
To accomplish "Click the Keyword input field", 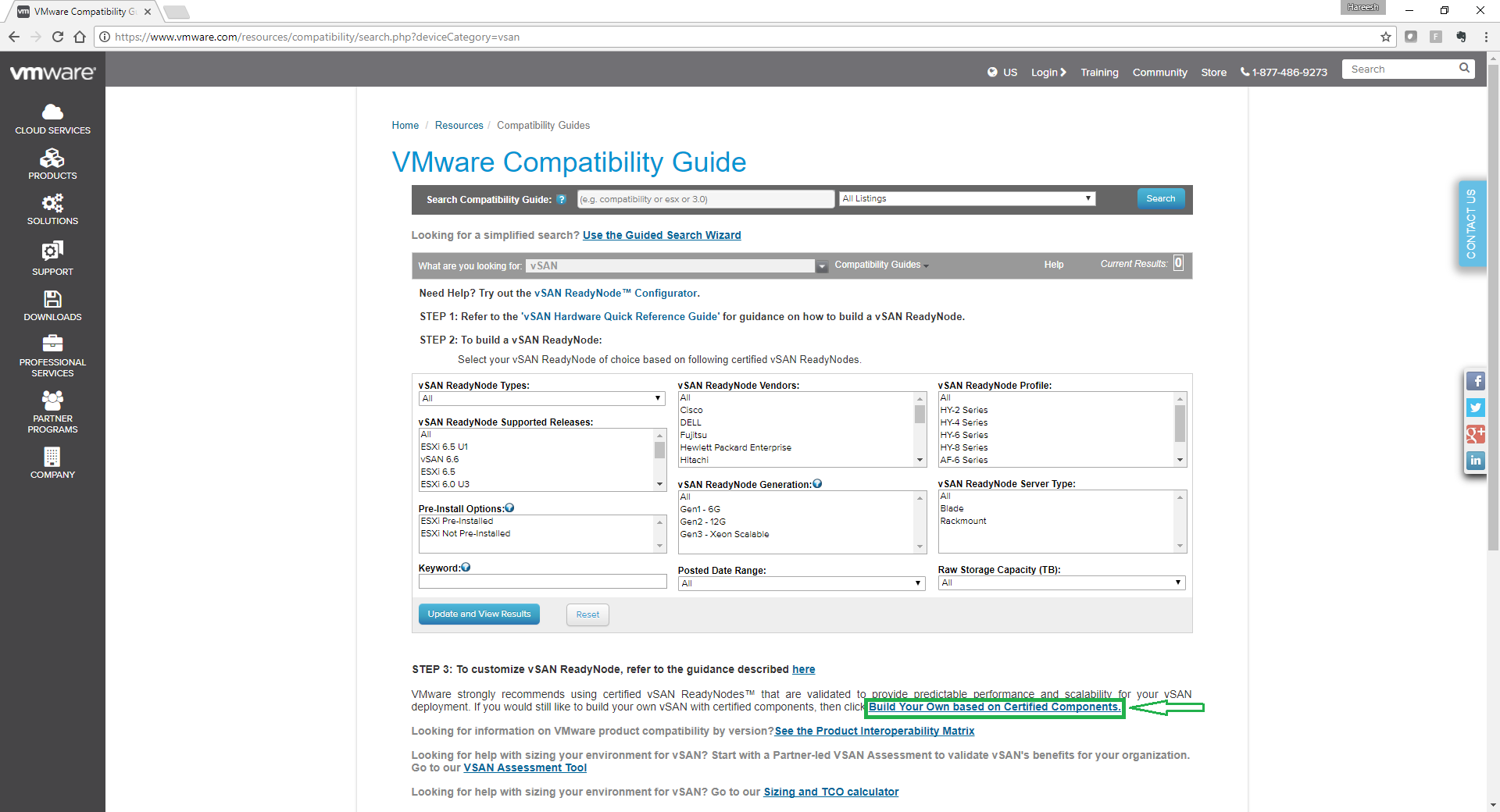I will pyautogui.click(x=542, y=582).
